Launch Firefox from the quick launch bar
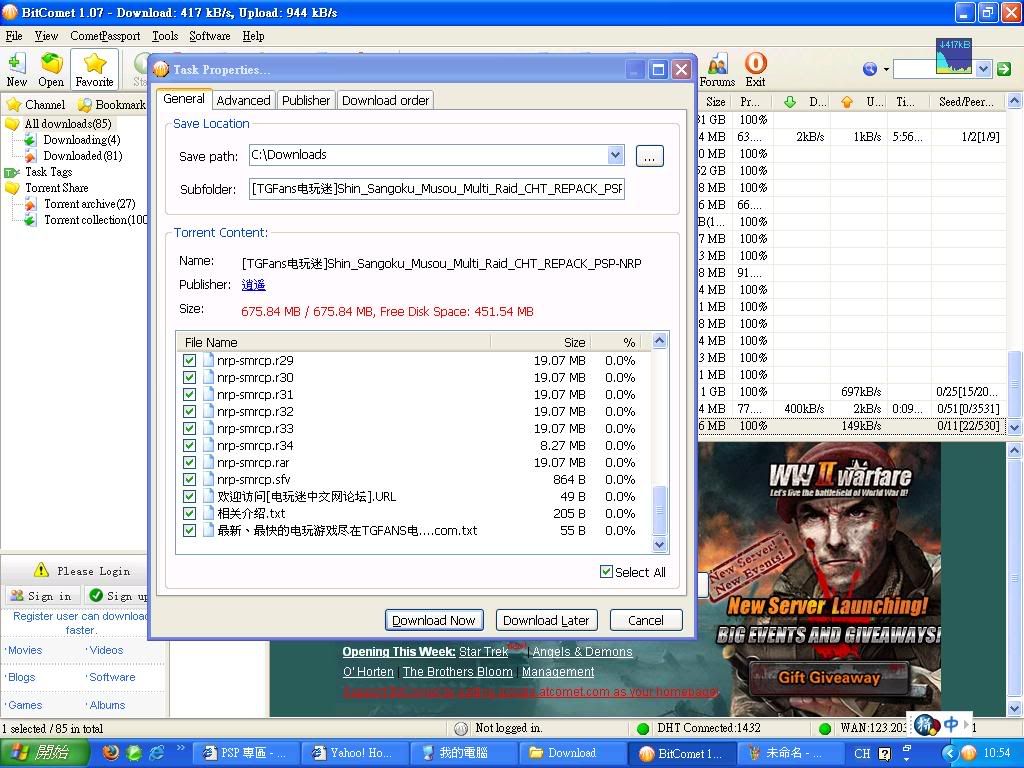Image resolution: width=1024 pixels, height=768 pixels. point(112,752)
